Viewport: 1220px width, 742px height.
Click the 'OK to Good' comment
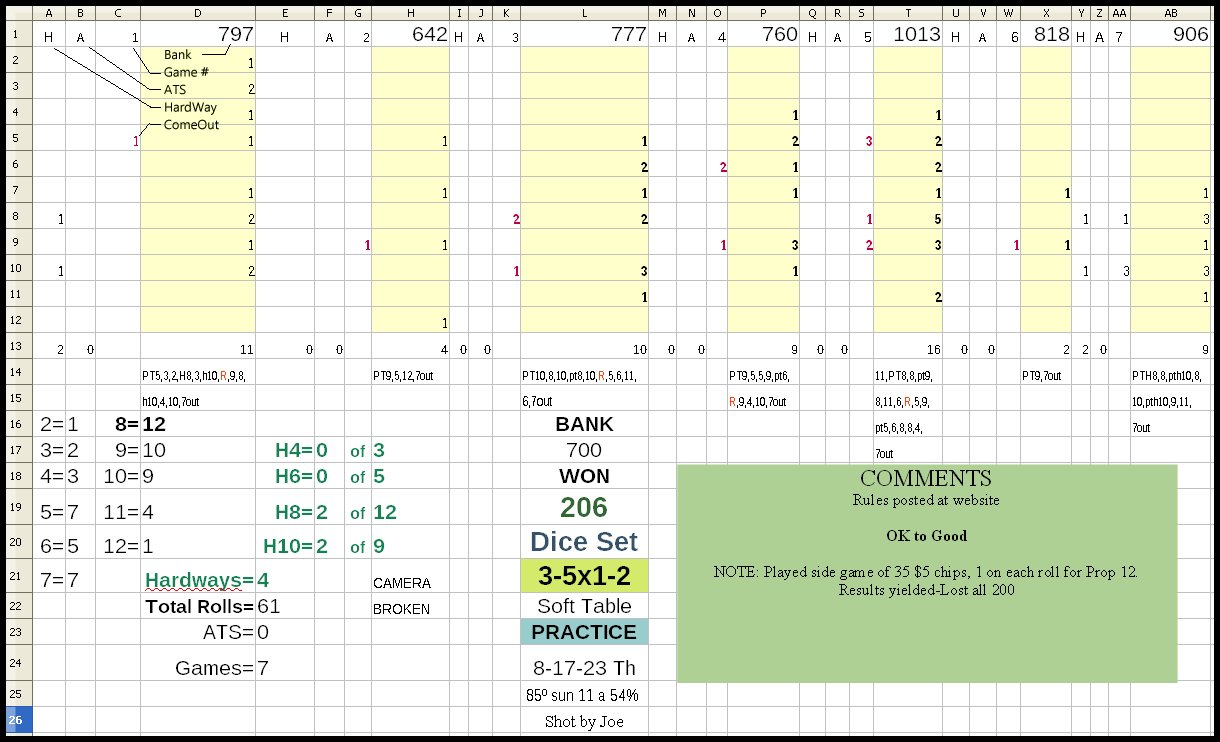(x=926, y=536)
